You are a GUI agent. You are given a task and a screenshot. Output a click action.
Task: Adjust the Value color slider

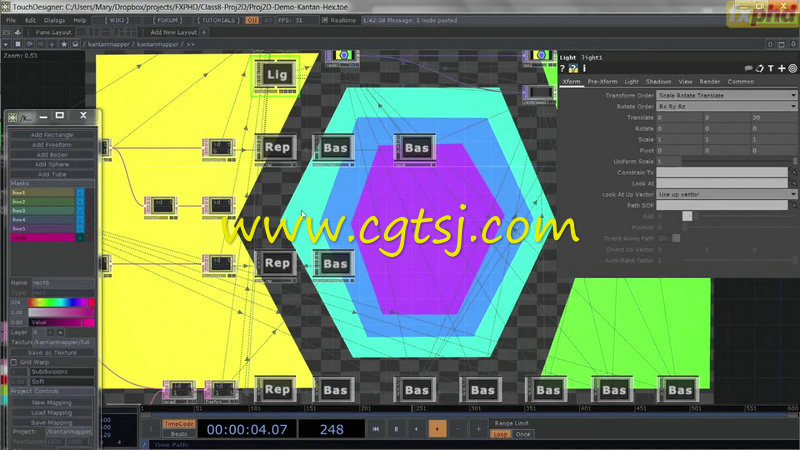[61, 322]
